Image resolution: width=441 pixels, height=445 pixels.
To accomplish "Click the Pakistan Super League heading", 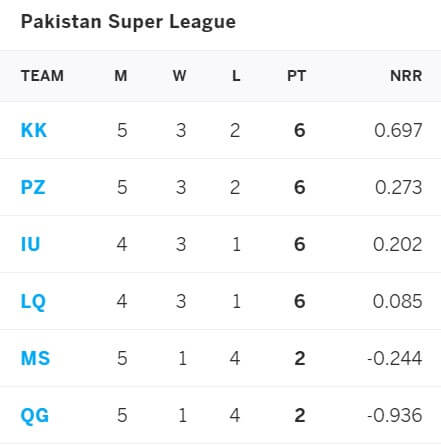I will click(x=128, y=22).
